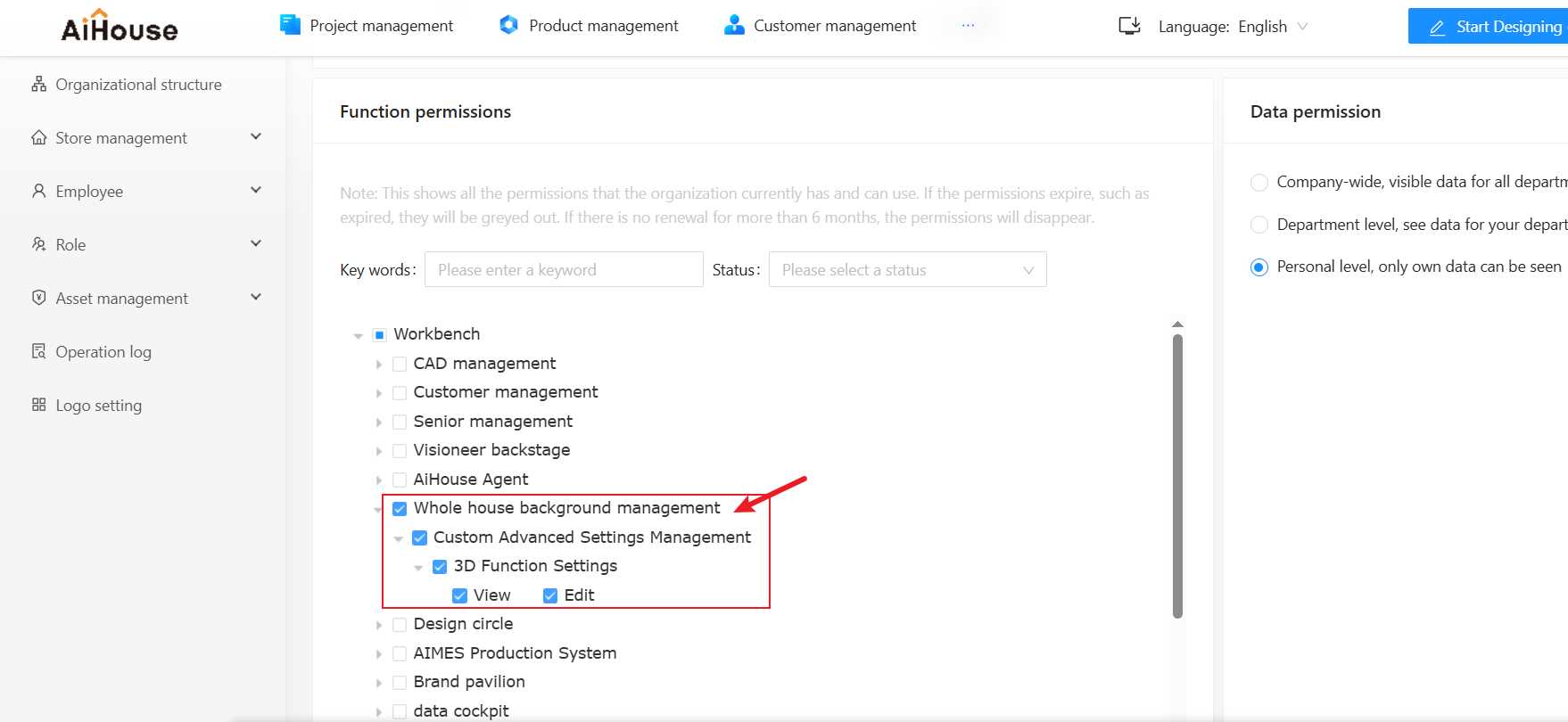1568x722 pixels.
Task: Click the Product management hexagon icon
Action: (x=508, y=25)
